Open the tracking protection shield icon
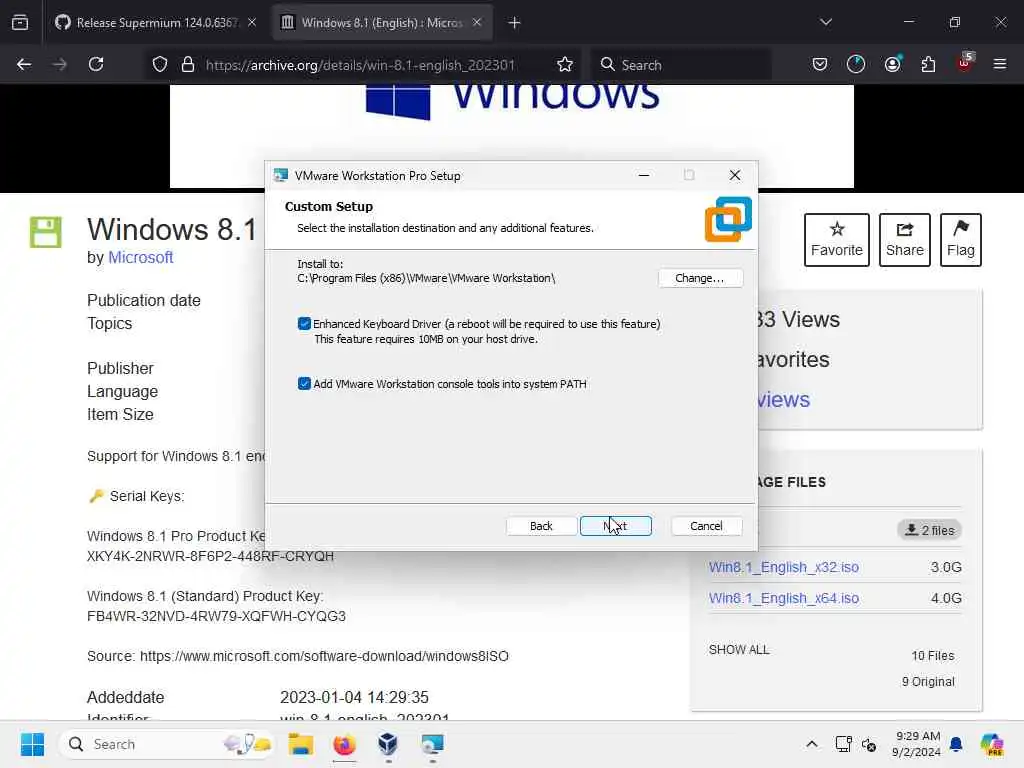 click(x=160, y=65)
